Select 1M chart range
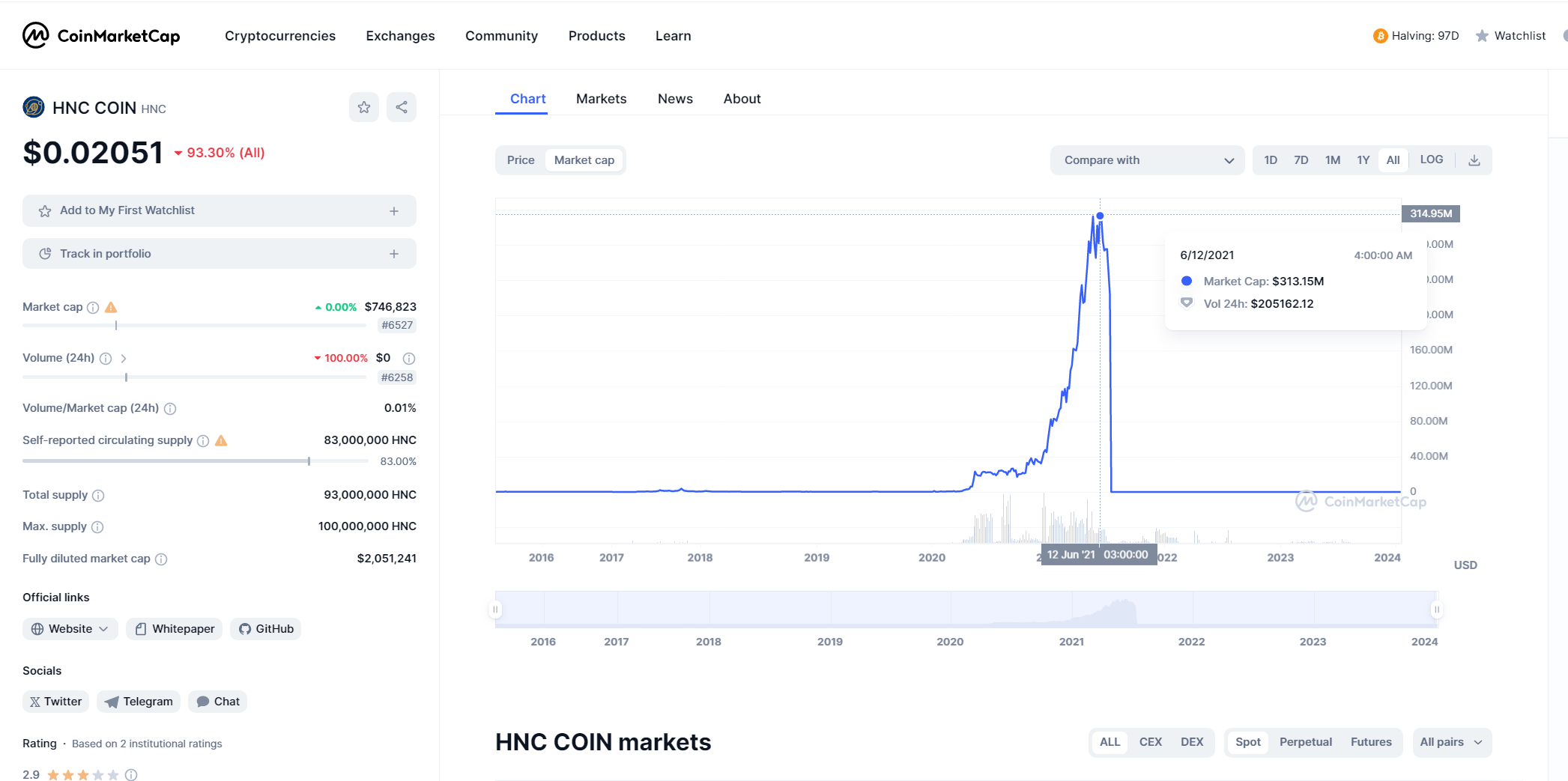 click(x=1333, y=160)
